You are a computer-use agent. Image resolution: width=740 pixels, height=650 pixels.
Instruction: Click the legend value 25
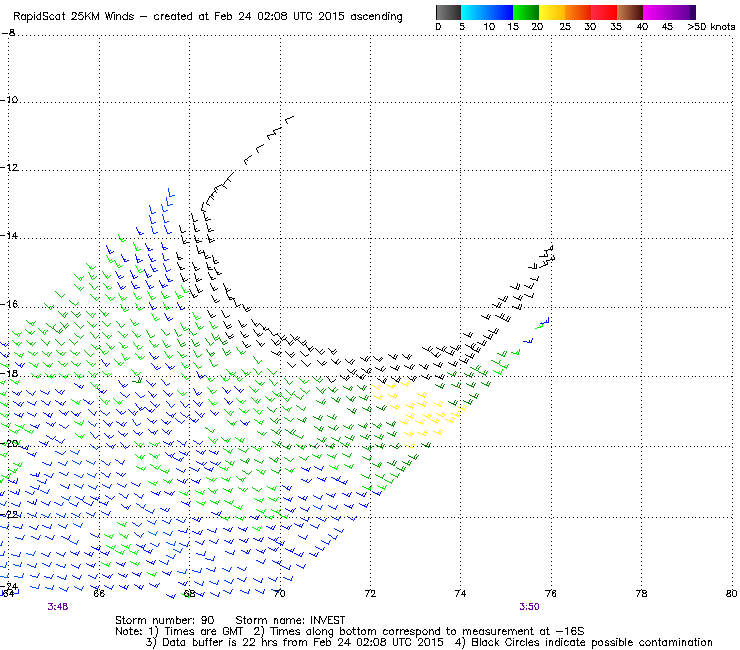click(x=565, y=27)
